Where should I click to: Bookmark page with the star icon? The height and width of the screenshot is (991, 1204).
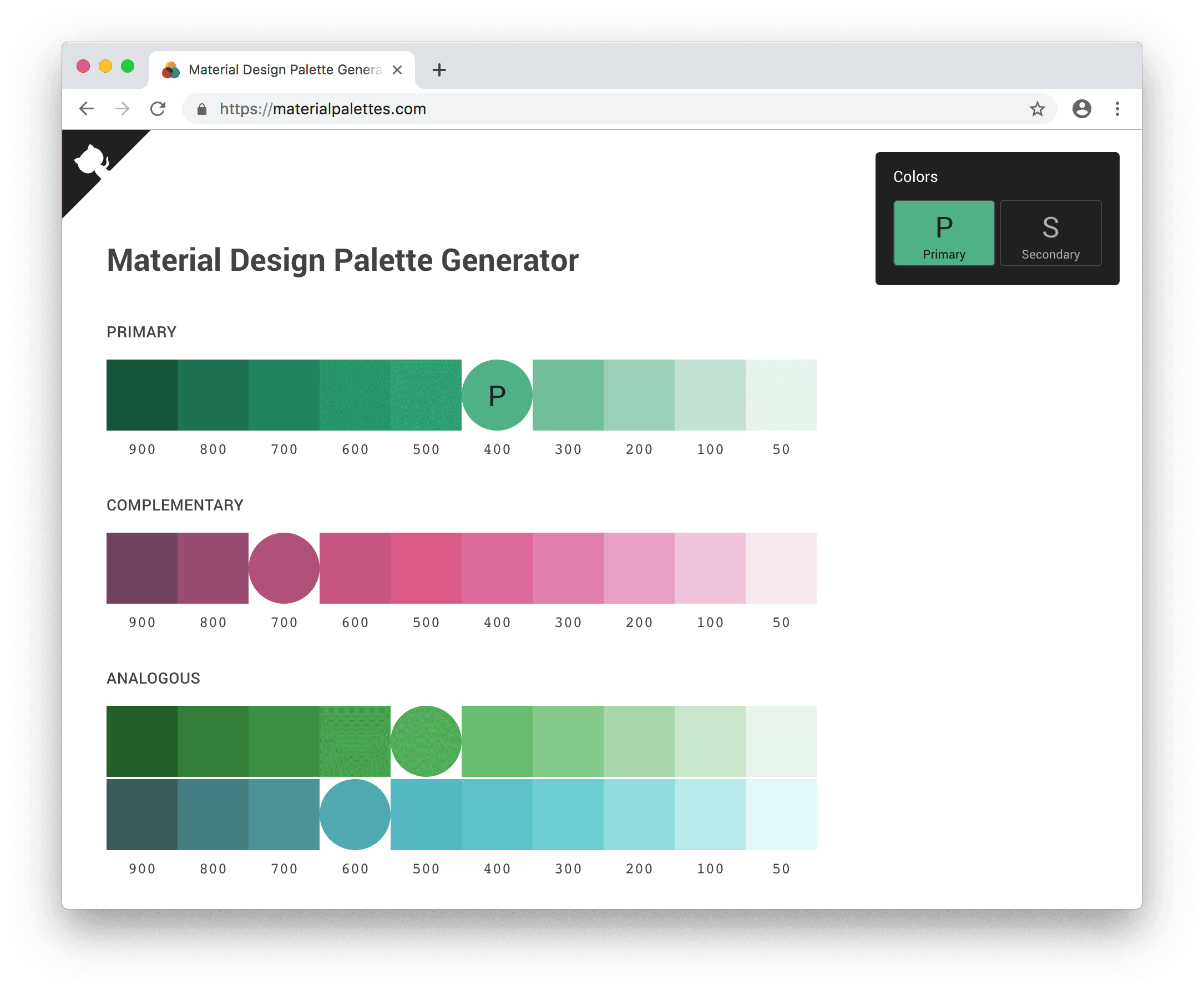(x=1037, y=108)
